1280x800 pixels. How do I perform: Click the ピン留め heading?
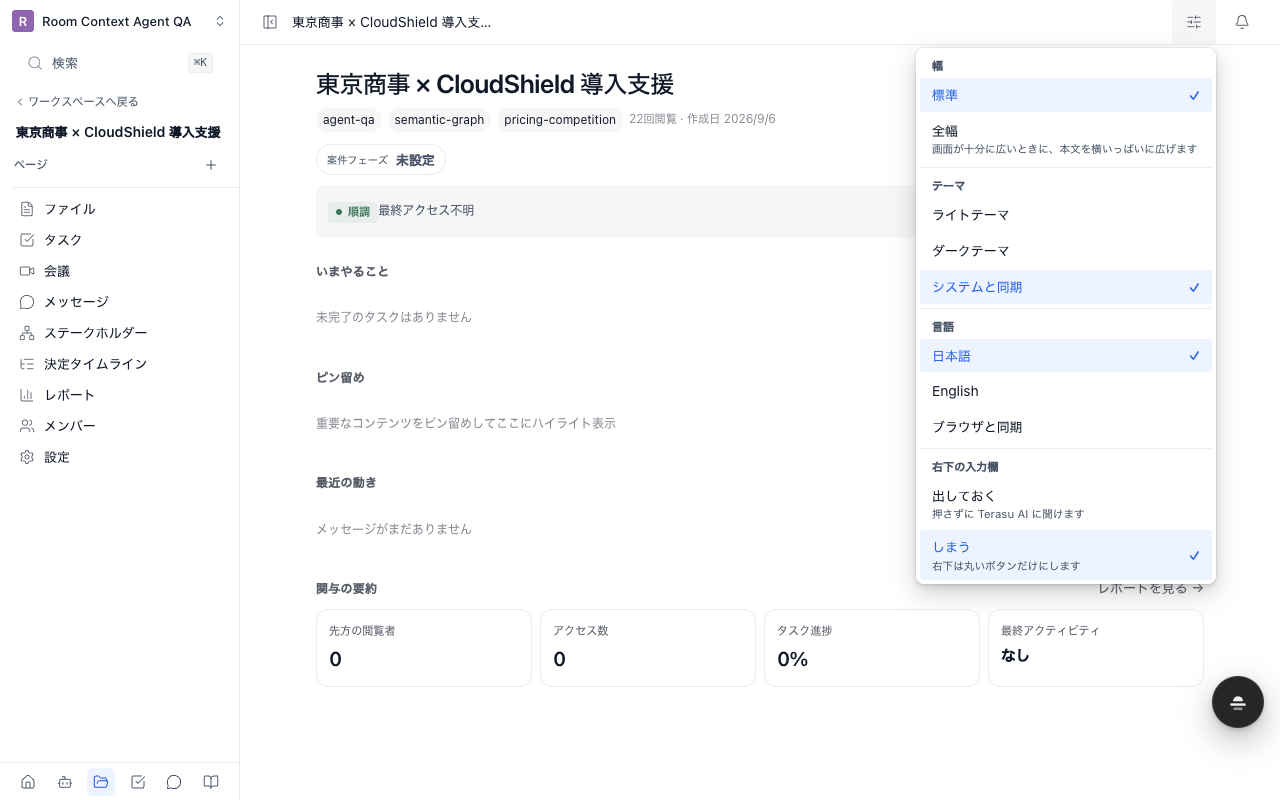point(340,377)
